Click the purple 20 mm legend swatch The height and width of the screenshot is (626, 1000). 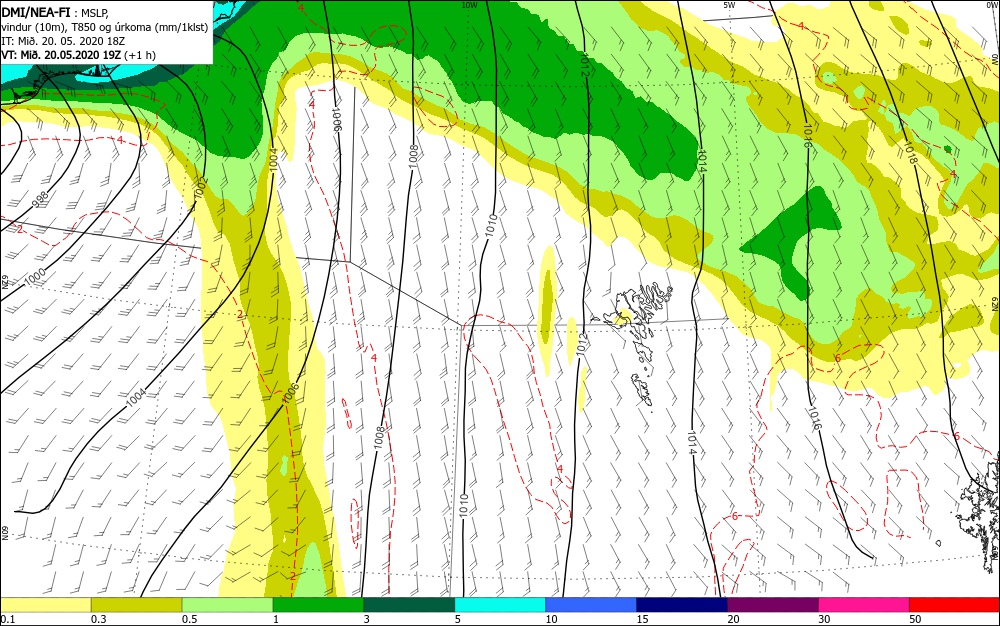point(773,605)
